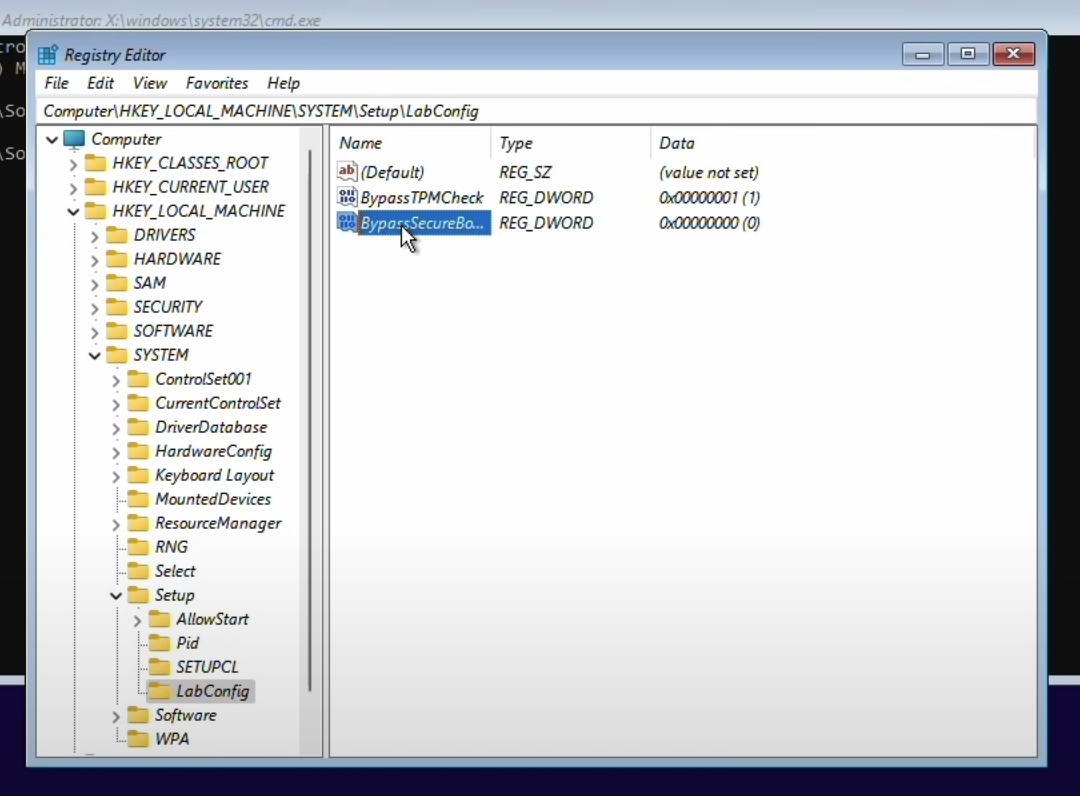
Task: Open the Help menu
Action: [x=283, y=83]
